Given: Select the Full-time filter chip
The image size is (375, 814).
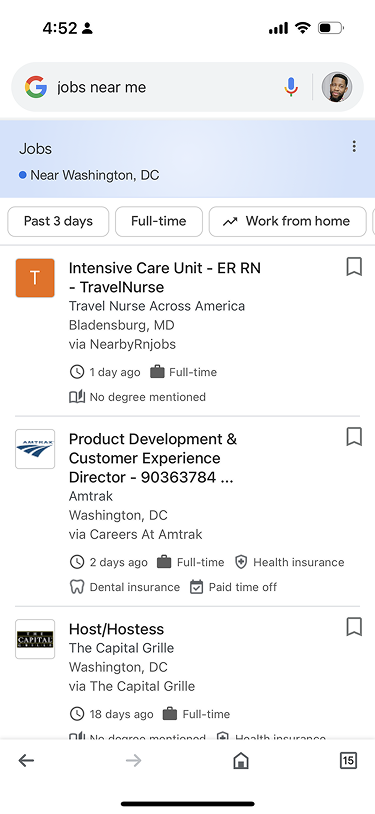Looking at the screenshot, I should coord(158,221).
